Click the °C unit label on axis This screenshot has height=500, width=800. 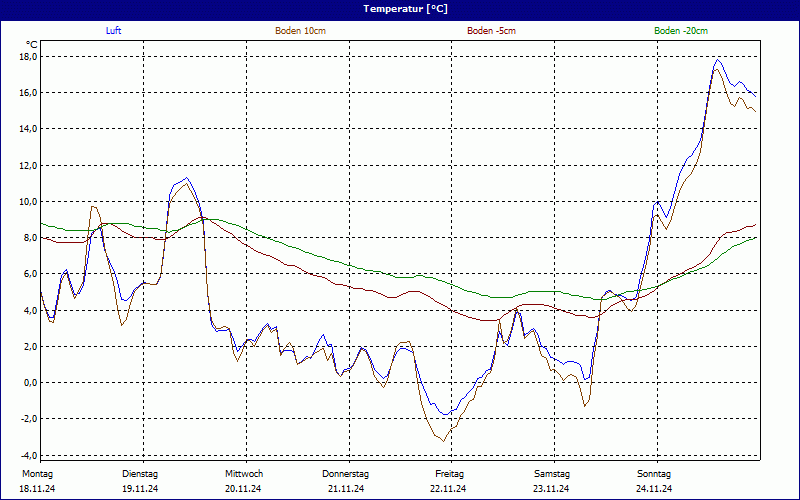(x=32, y=45)
